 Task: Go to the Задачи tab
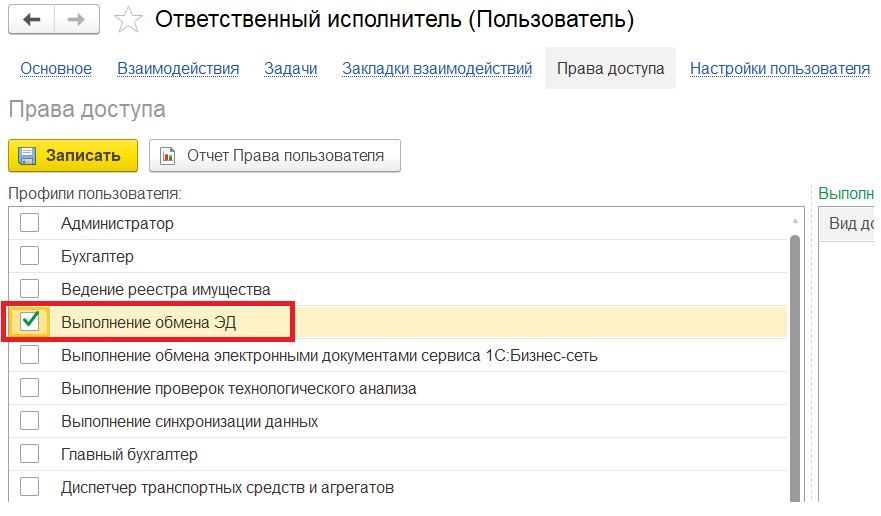(x=290, y=69)
